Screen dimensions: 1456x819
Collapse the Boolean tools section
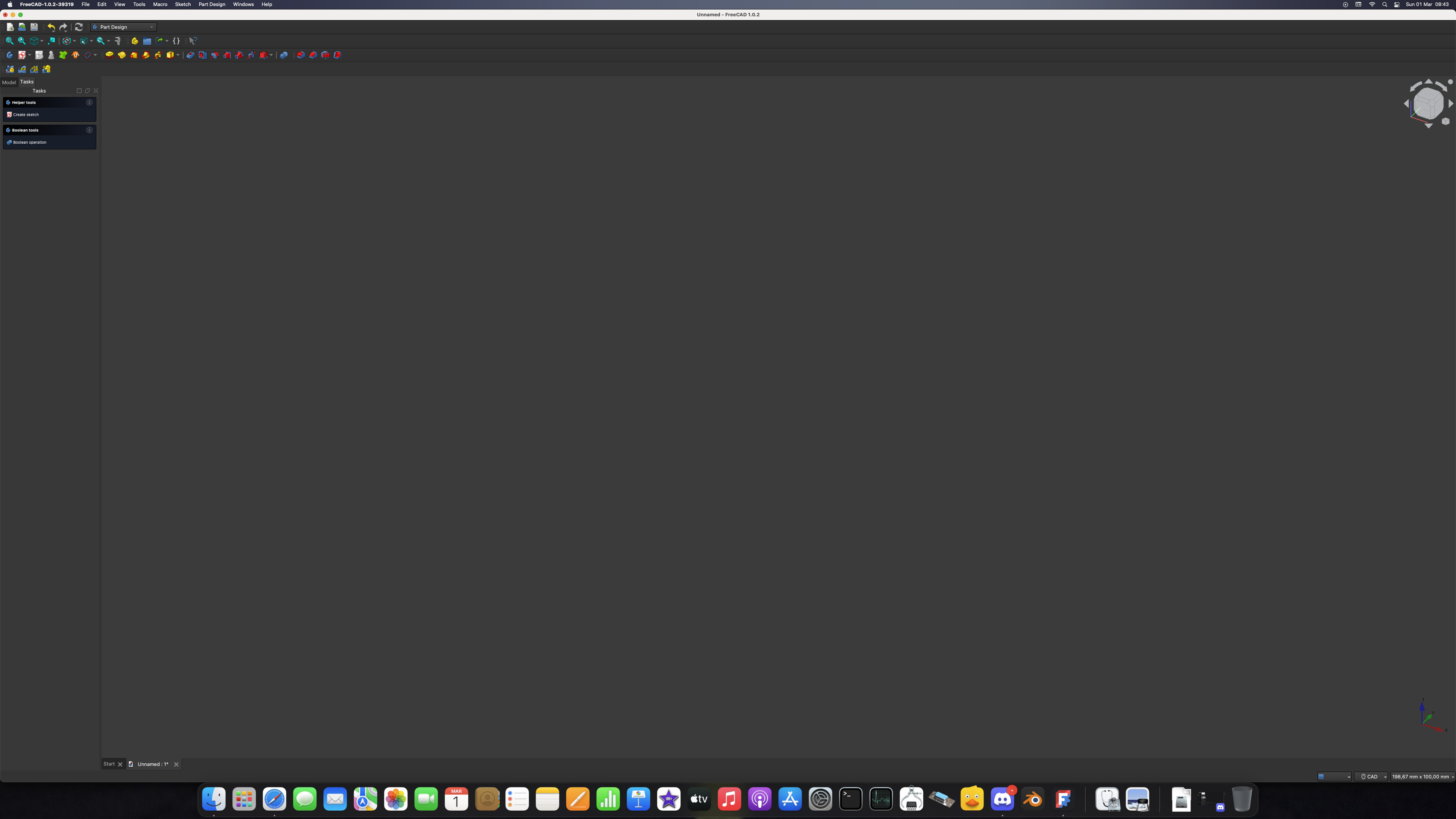pyautogui.click(x=89, y=130)
